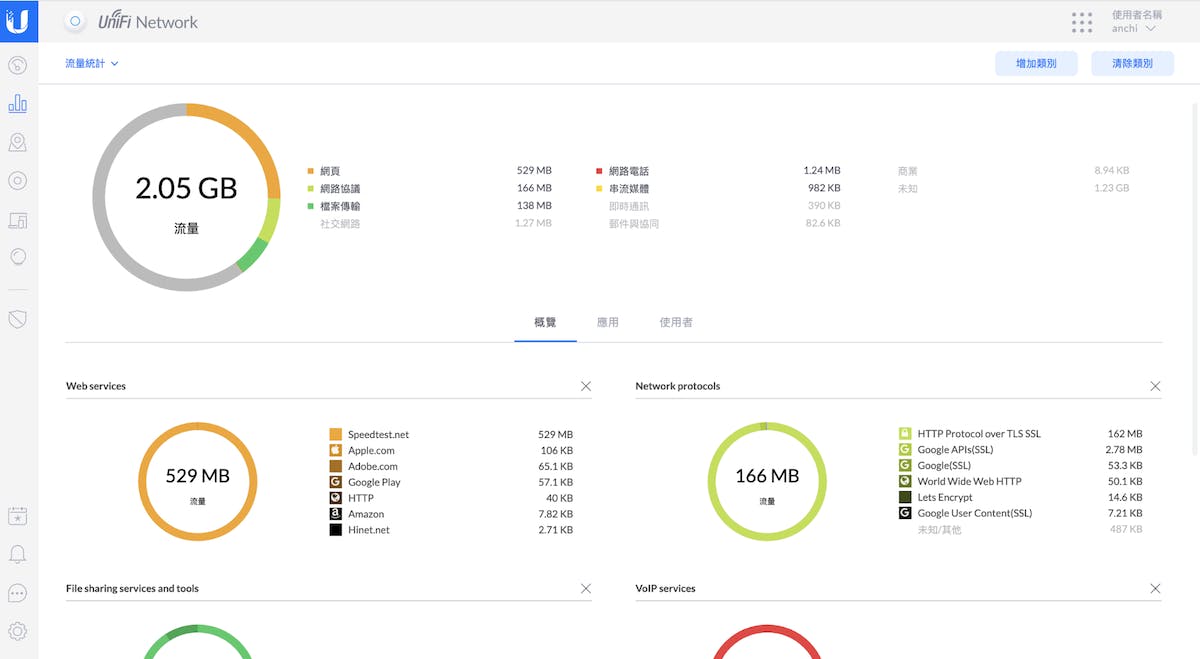The image size is (1200, 659).
Task: Open the Map icon in sidebar
Action: [x=17, y=143]
